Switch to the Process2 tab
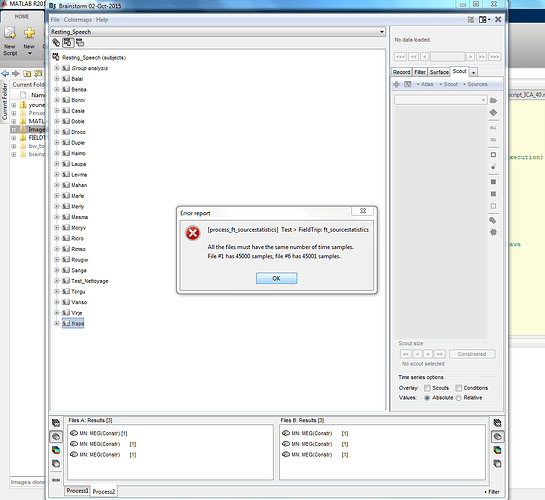 tap(104, 491)
